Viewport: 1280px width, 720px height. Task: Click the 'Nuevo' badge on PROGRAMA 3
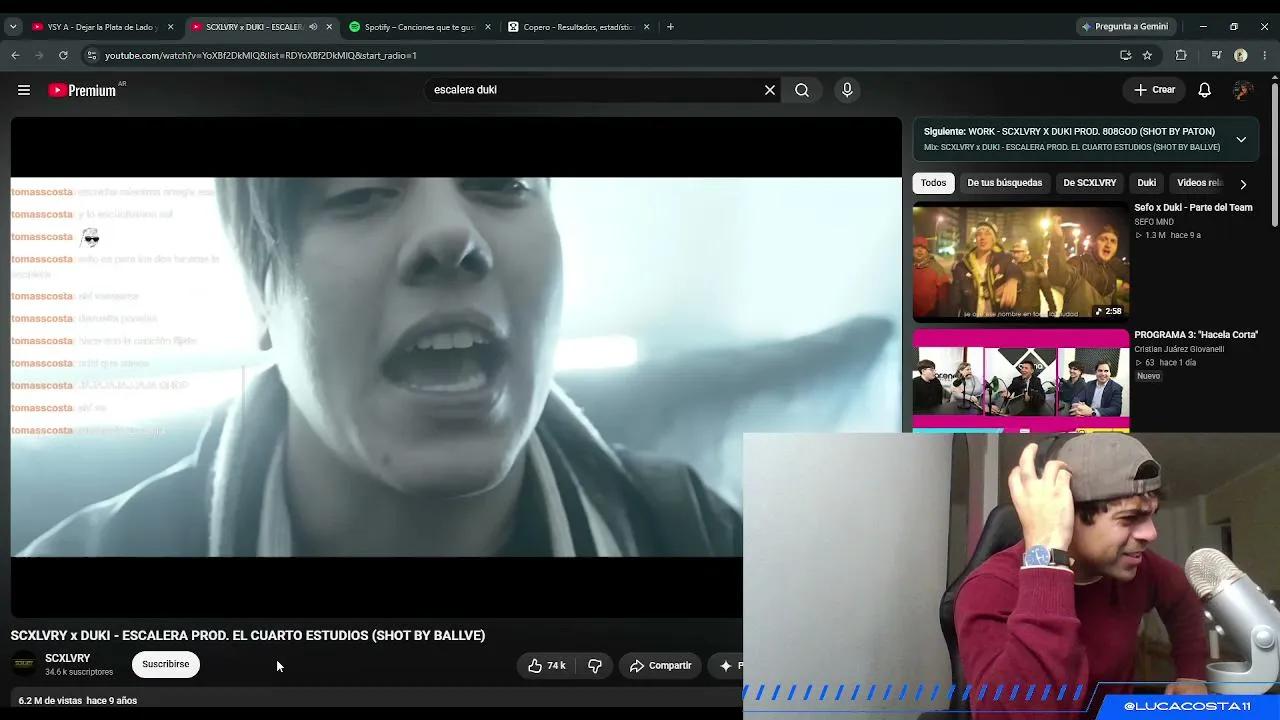[1148, 376]
